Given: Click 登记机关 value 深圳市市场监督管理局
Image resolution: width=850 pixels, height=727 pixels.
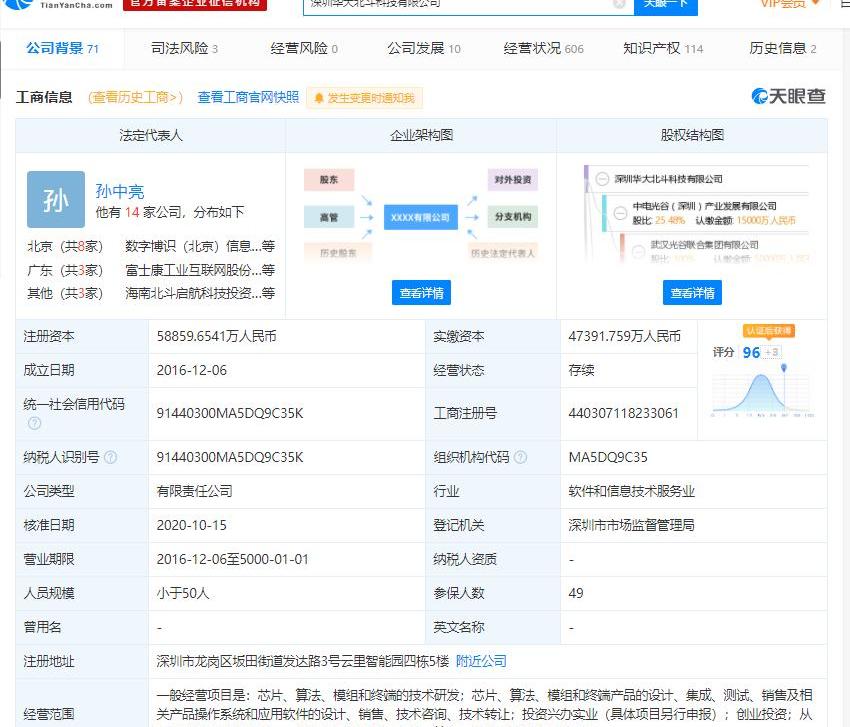Looking at the screenshot, I should 632,525.
